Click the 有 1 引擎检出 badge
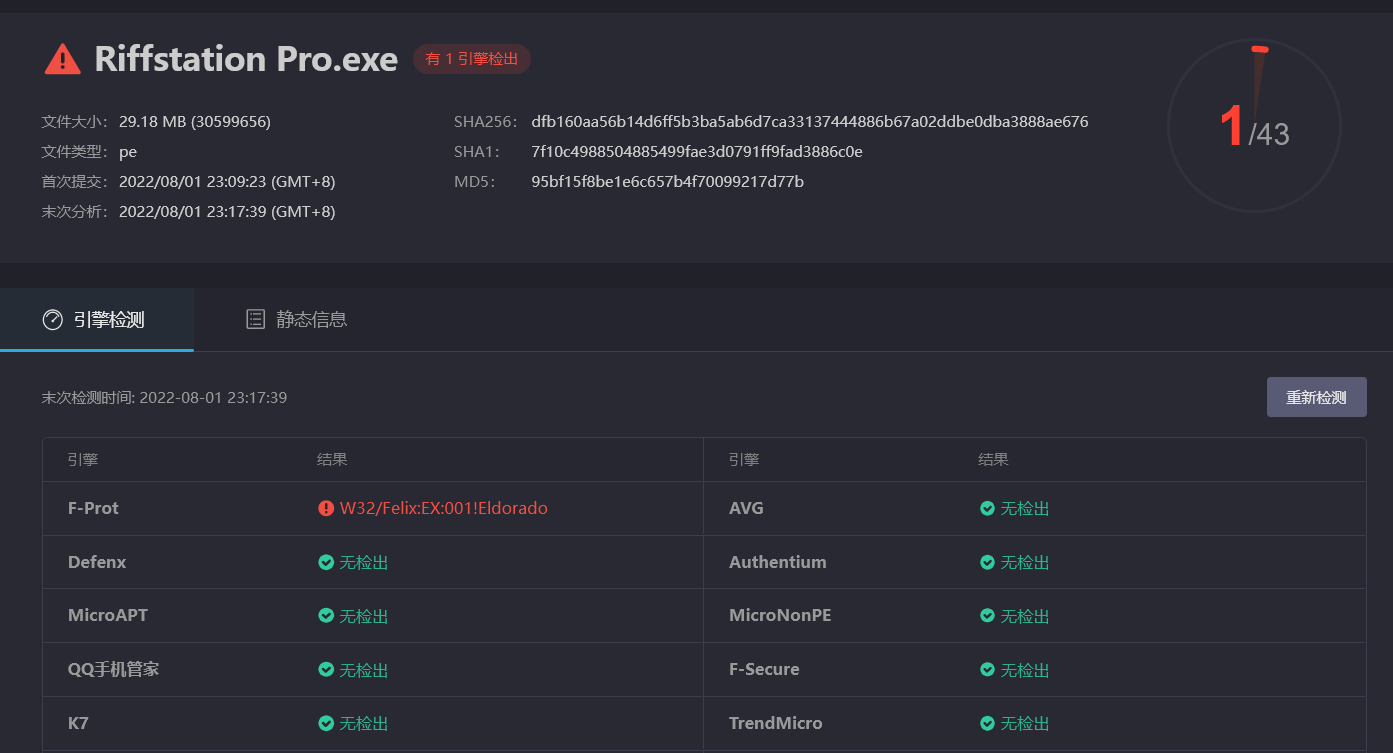1393x753 pixels. (x=471, y=59)
